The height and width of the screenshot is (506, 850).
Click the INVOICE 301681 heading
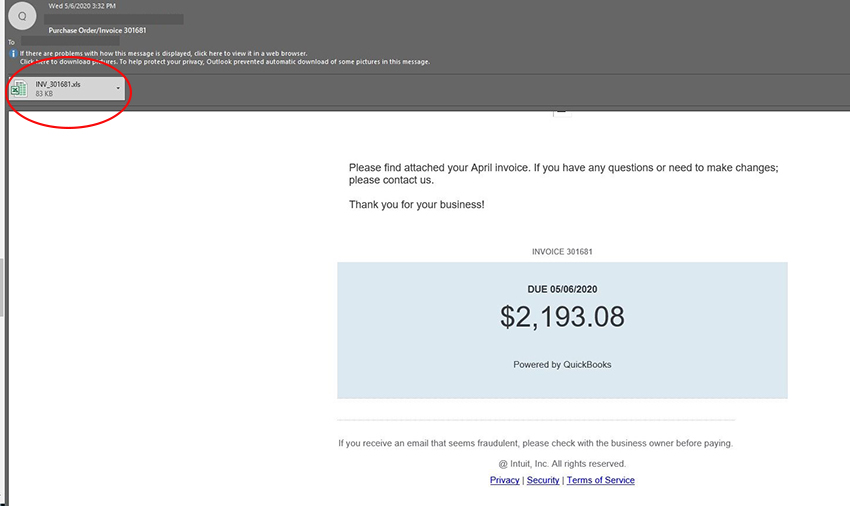pos(562,252)
